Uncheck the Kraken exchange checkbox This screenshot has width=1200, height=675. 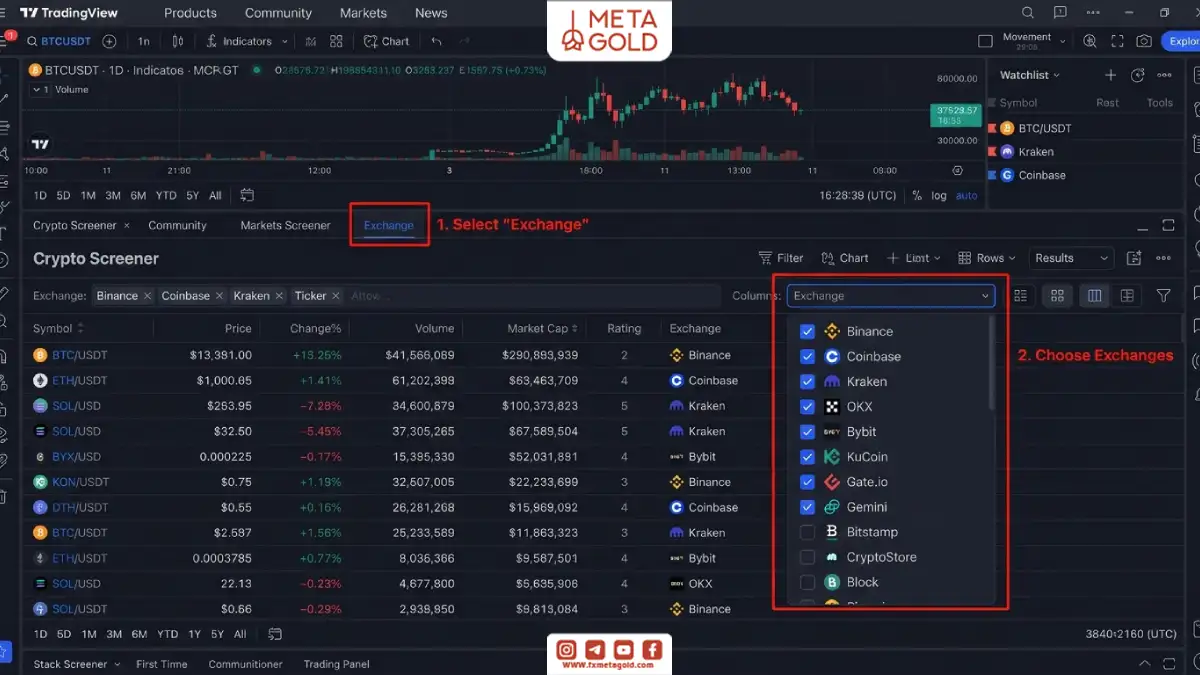[x=807, y=381]
